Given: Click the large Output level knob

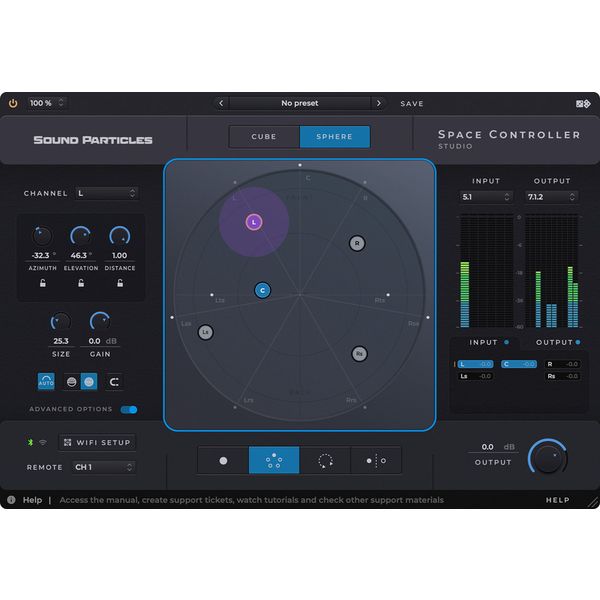Looking at the screenshot, I should coord(548,457).
